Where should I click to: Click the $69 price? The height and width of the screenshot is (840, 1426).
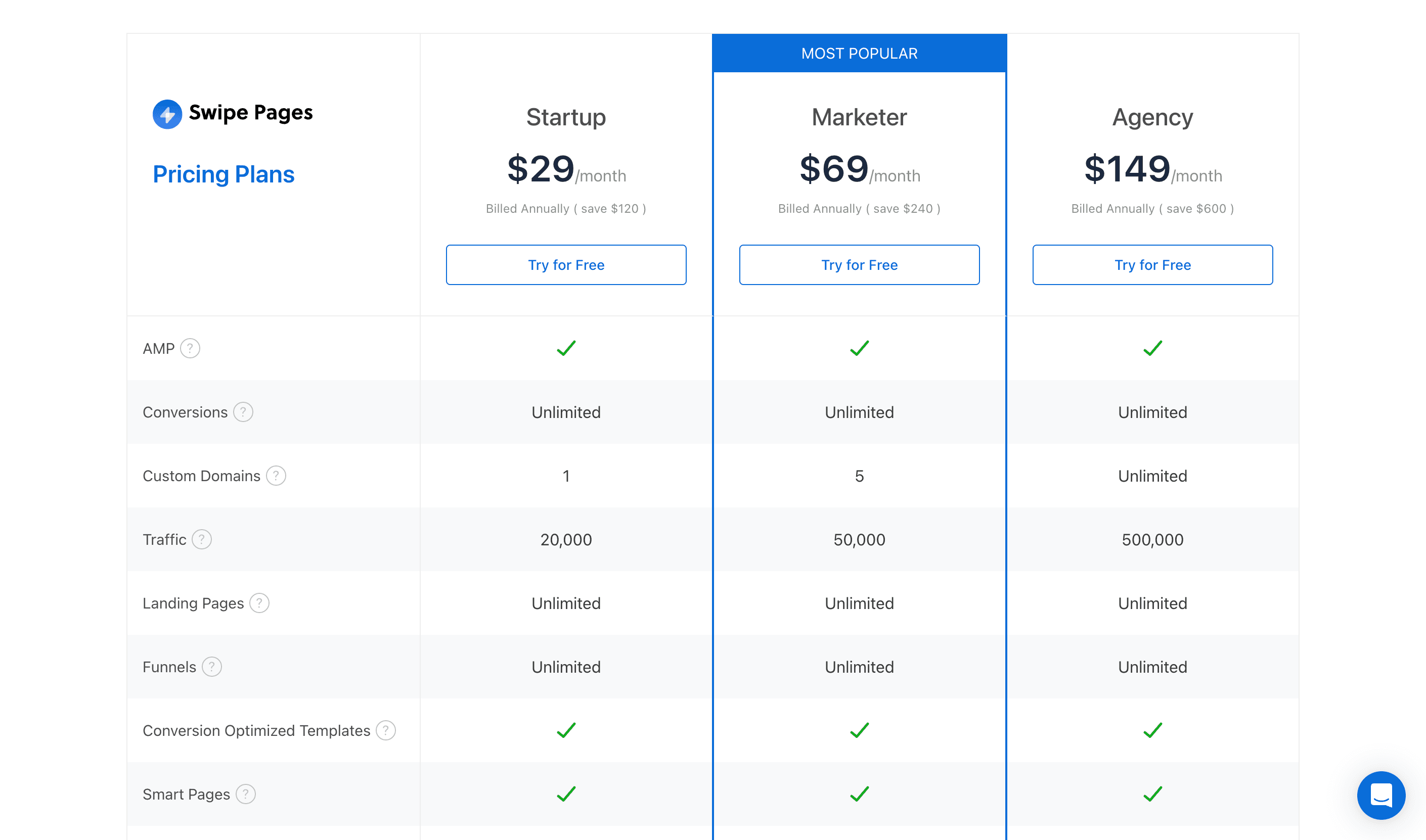click(x=834, y=169)
